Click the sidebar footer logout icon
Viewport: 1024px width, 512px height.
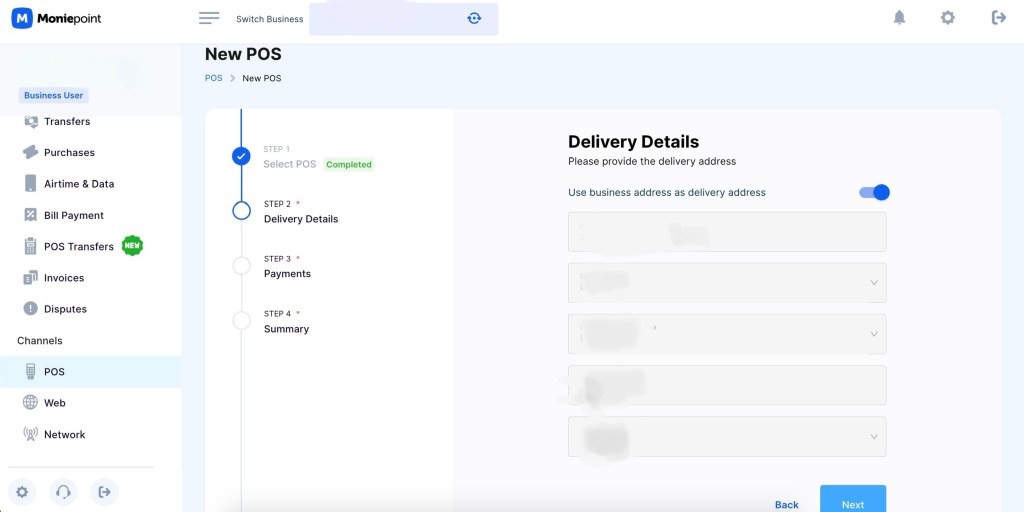click(x=104, y=492)
